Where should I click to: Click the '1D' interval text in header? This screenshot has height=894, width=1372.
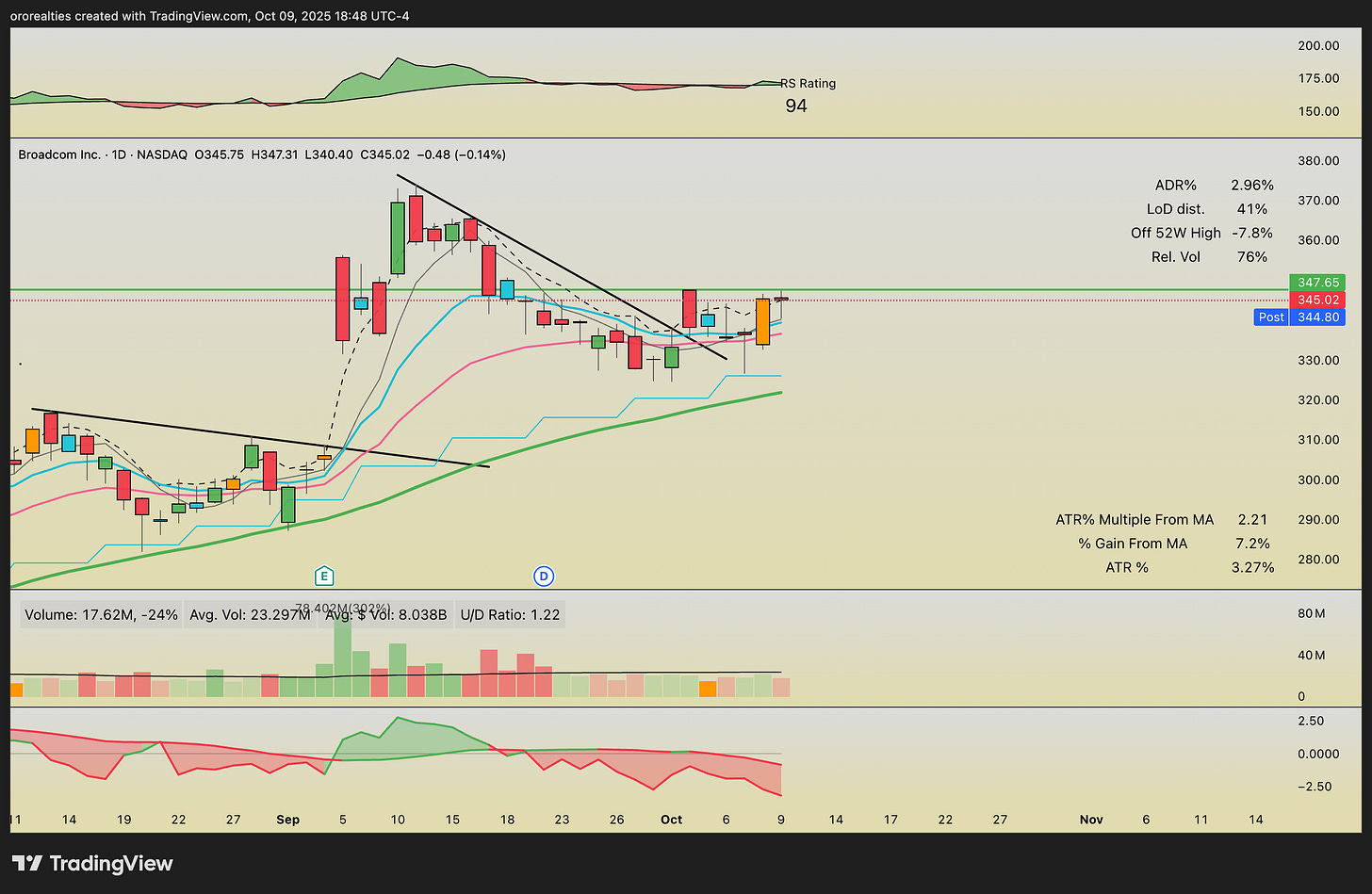coord(119,154)
